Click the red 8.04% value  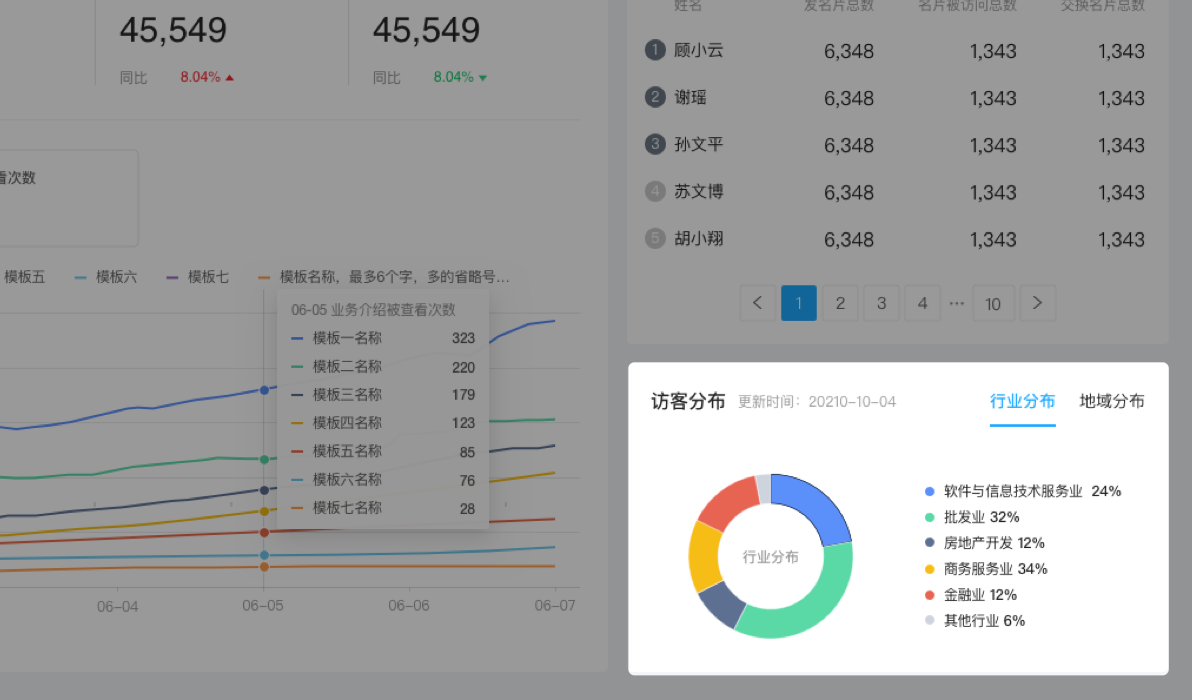pyautogui.click(x=200, y=77)
